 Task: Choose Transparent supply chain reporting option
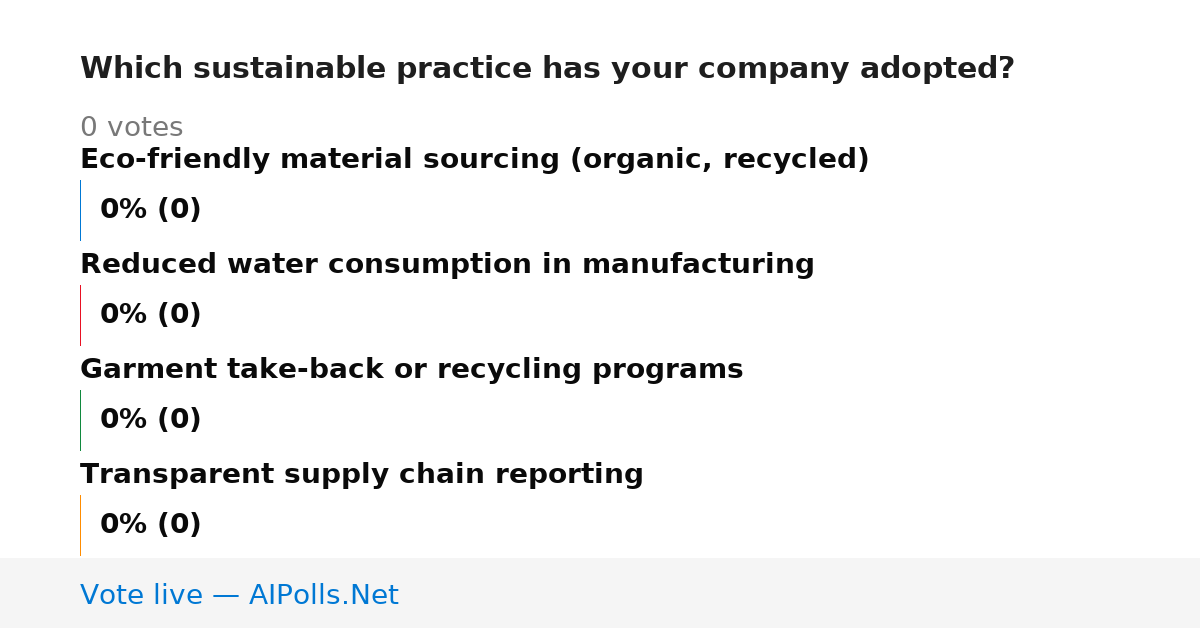pos(361,475)
